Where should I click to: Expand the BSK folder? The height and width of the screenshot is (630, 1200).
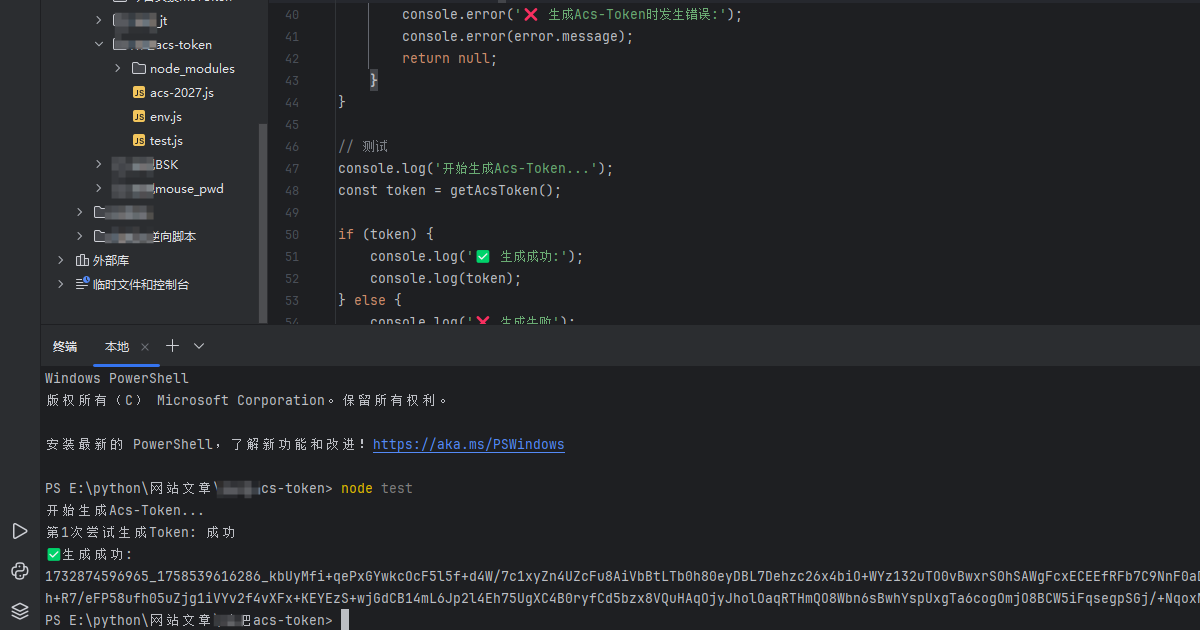(x=99, y=164)
